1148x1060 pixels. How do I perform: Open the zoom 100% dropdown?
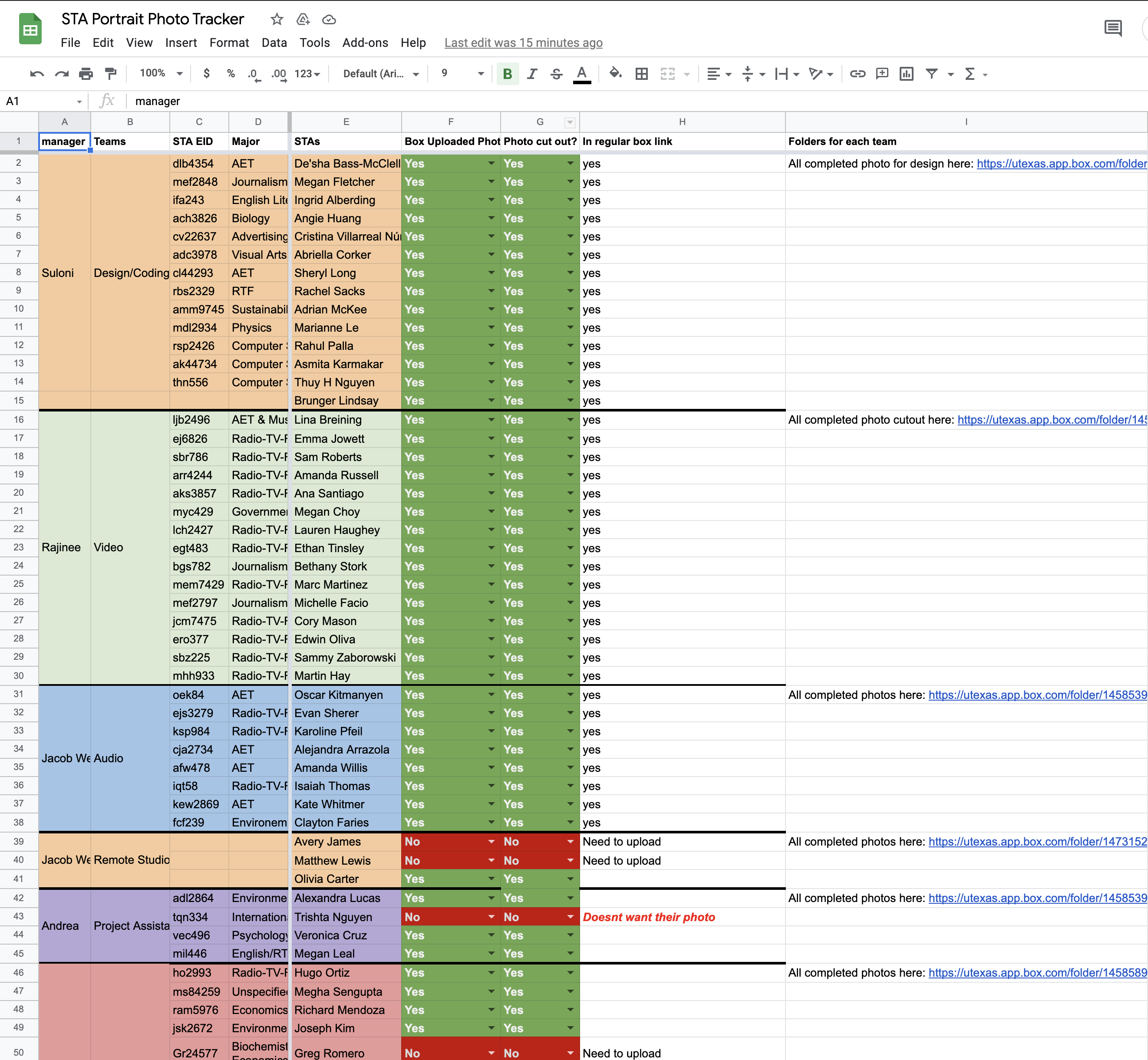coord(161,73)
